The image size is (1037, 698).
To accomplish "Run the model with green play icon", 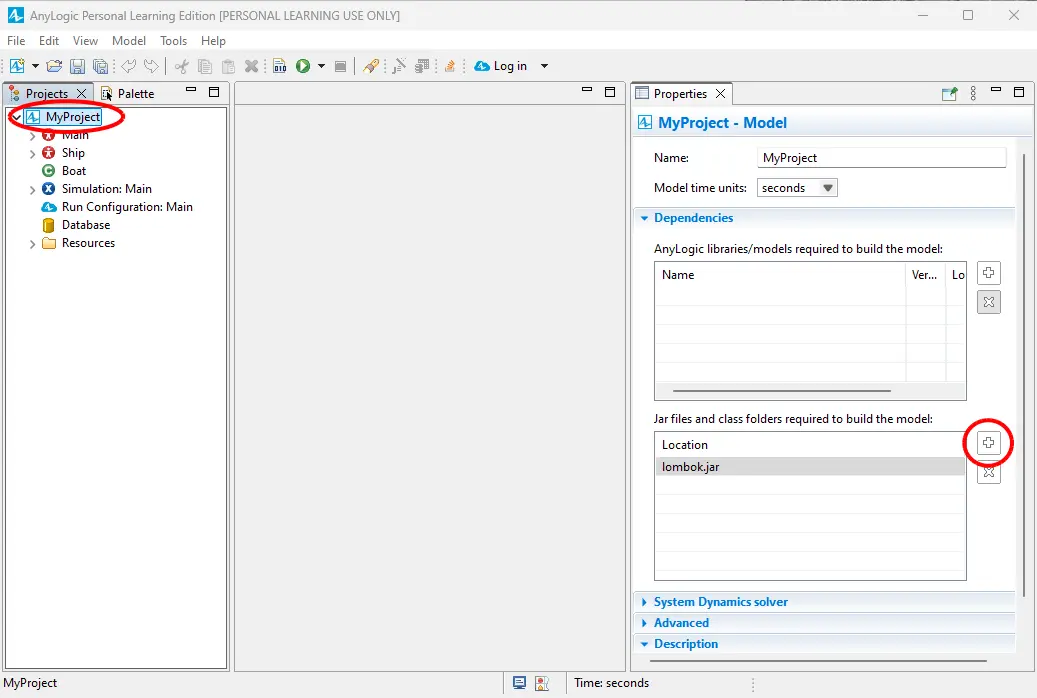I will click(x=303, y=65).
